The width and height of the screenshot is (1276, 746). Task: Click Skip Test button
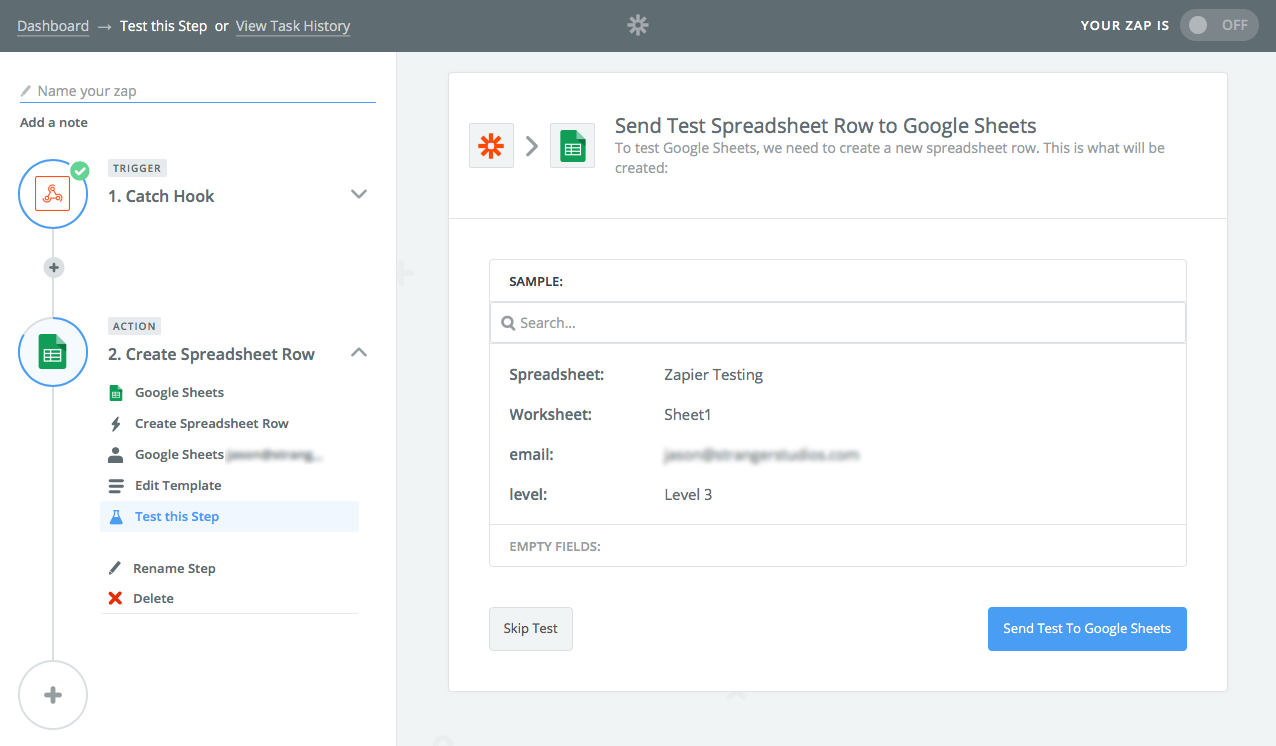coord(531,629)
